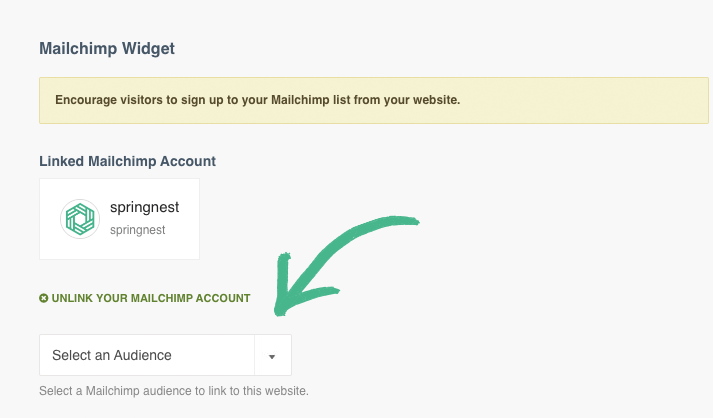Click the bold springnest account name
Screen dimensions: 713x418
[144, 209]
